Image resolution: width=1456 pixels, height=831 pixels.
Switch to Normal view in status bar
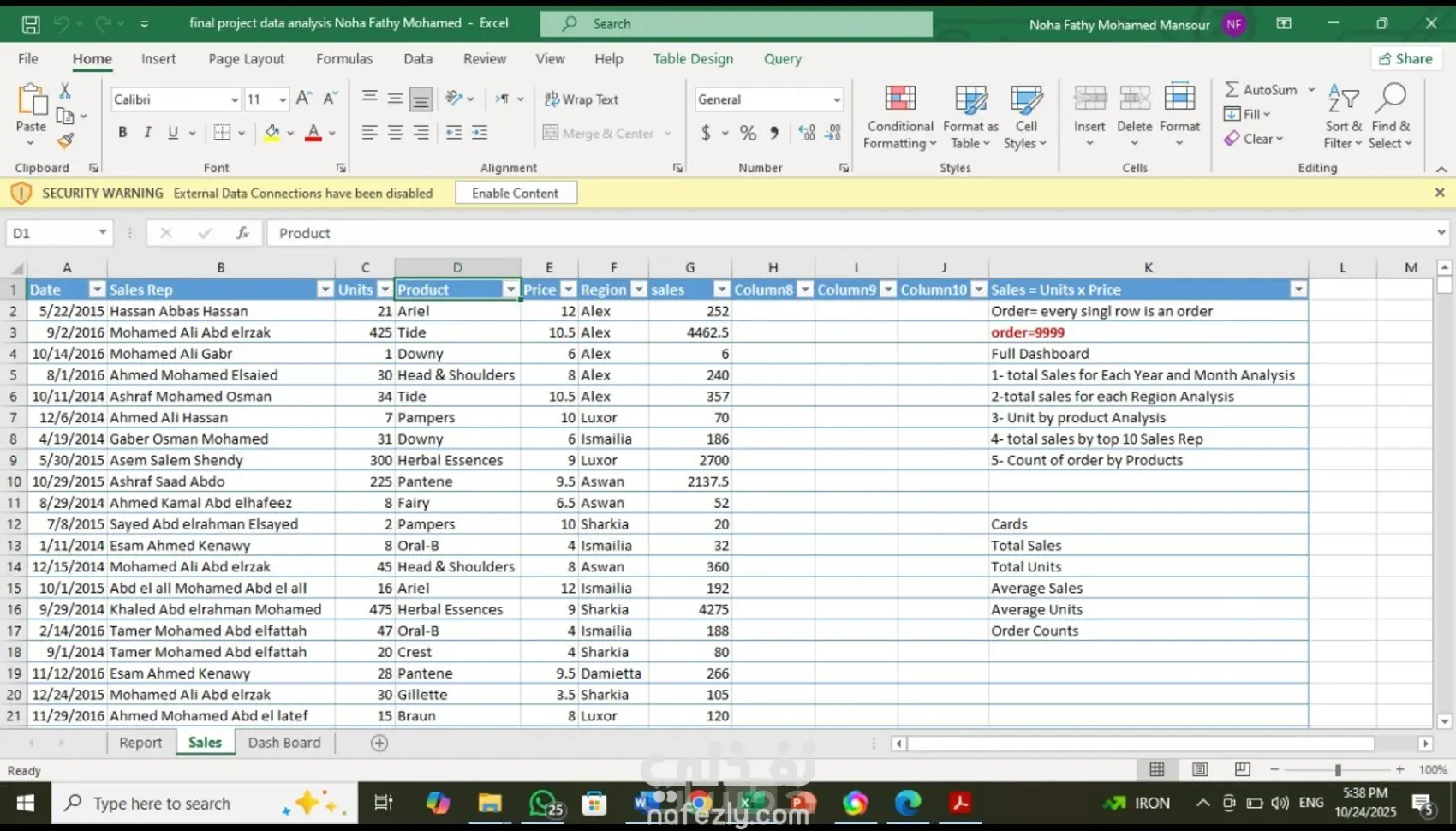(1157, 769)
